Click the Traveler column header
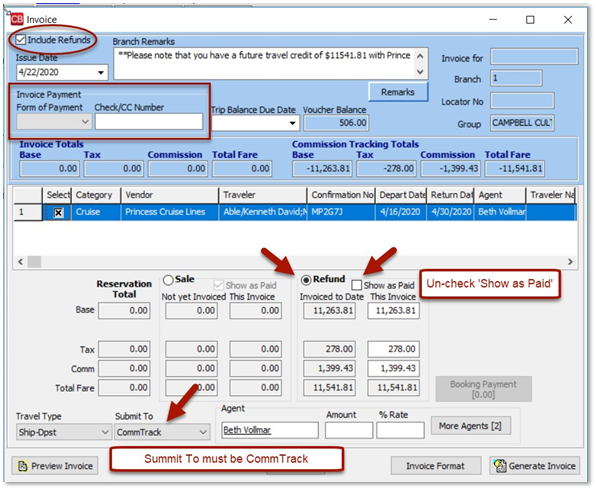This screenshot has width=596, height=490. coord(263,195)
